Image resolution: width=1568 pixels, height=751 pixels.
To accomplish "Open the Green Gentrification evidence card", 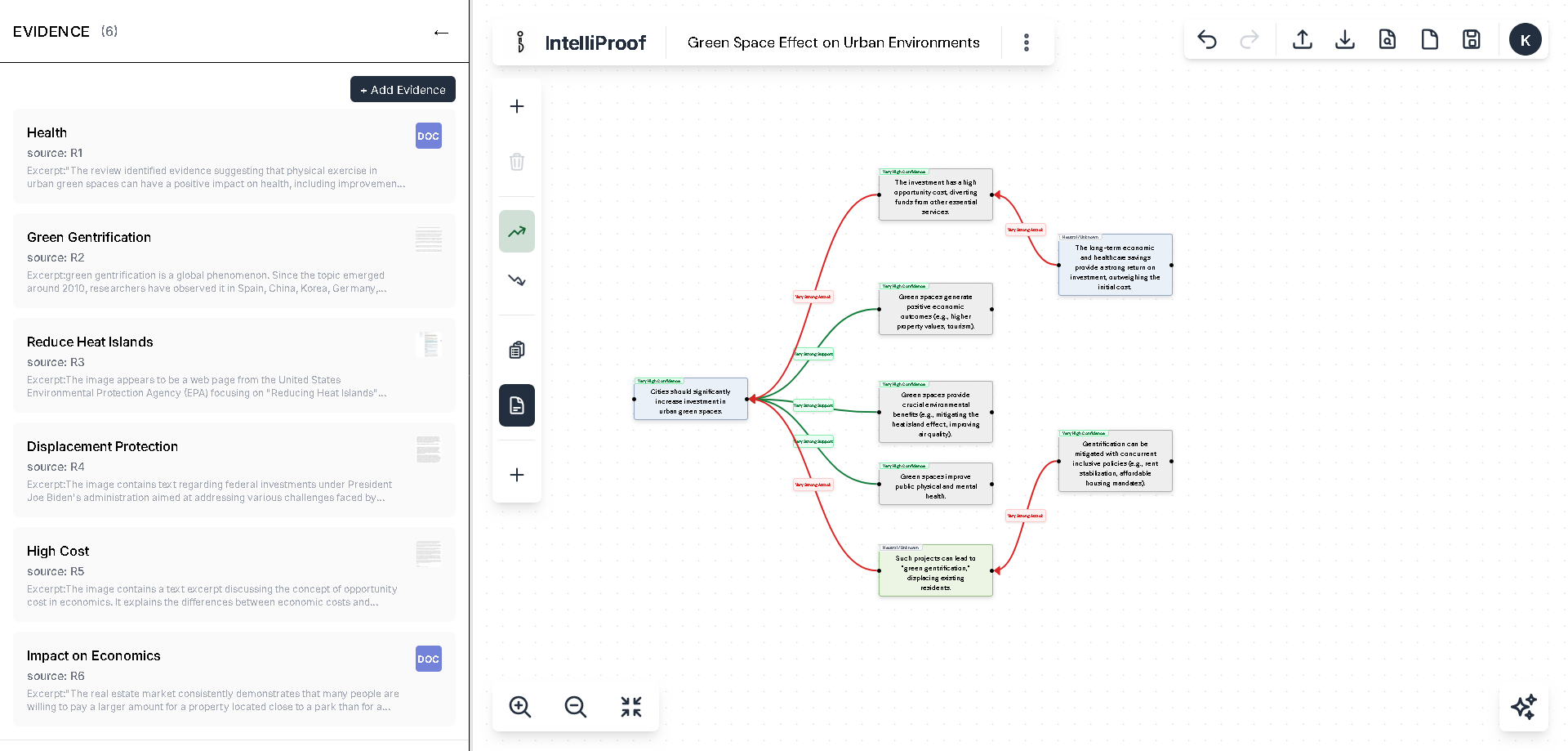I will (x=234, y=261).
